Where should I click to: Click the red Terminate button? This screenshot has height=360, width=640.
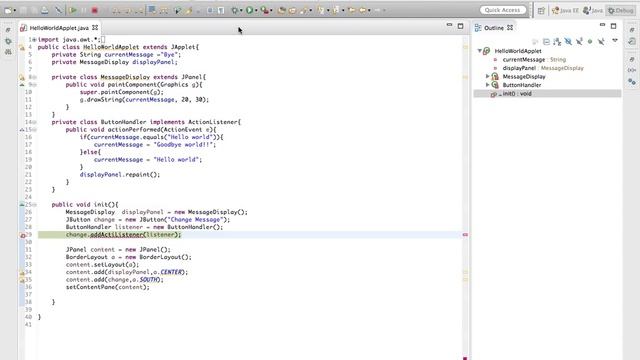pos(94,10)
